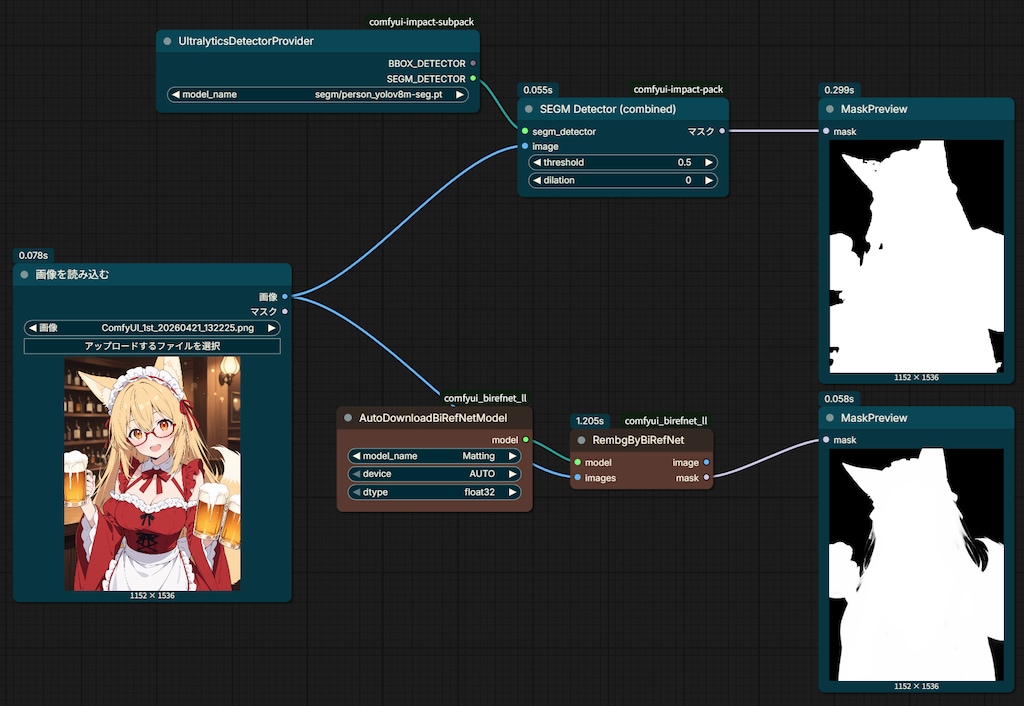Open the device AUTO dropdown

coord(434,473)
